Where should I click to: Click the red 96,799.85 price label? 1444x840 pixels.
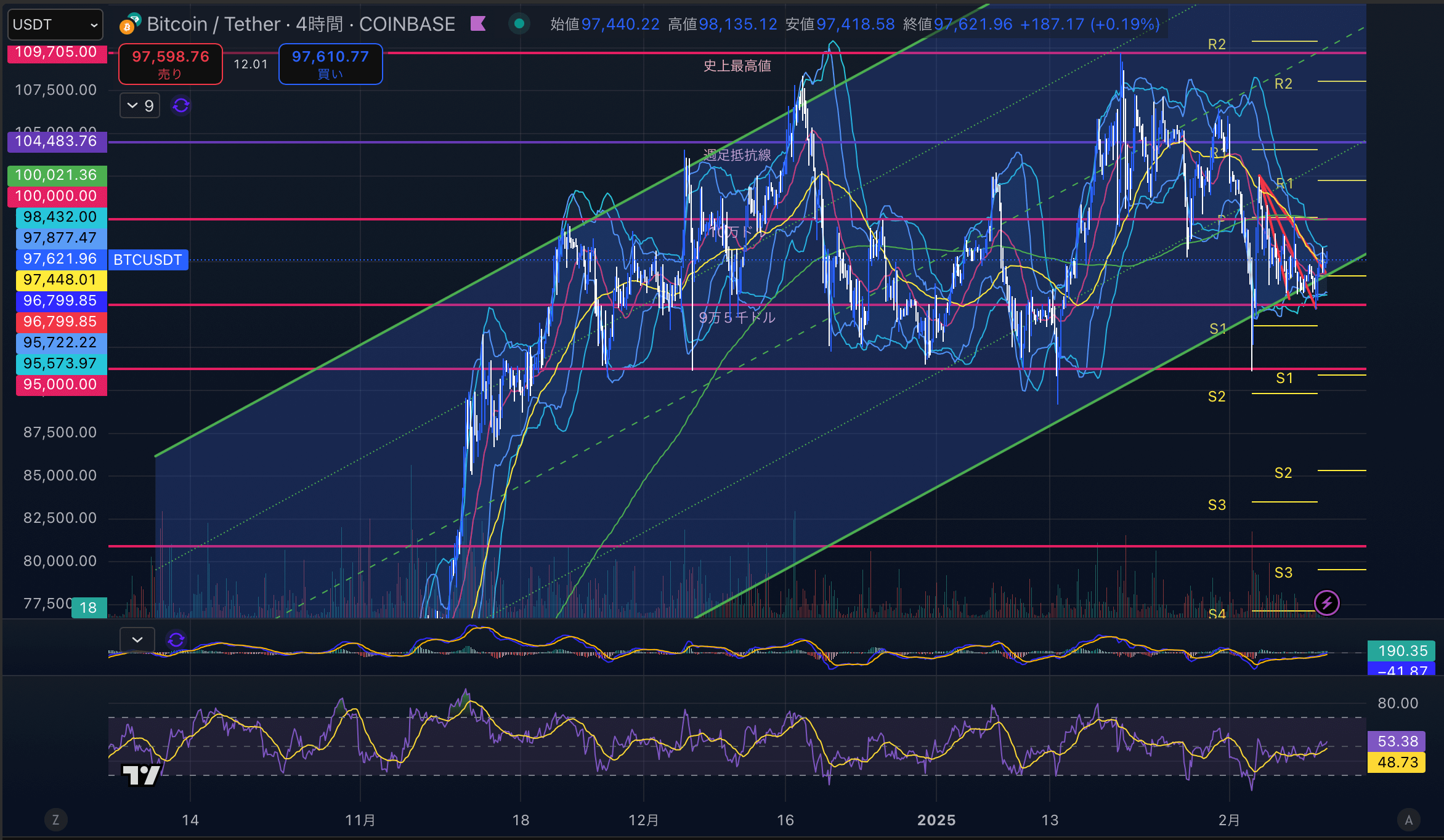[x=60, y=321]
